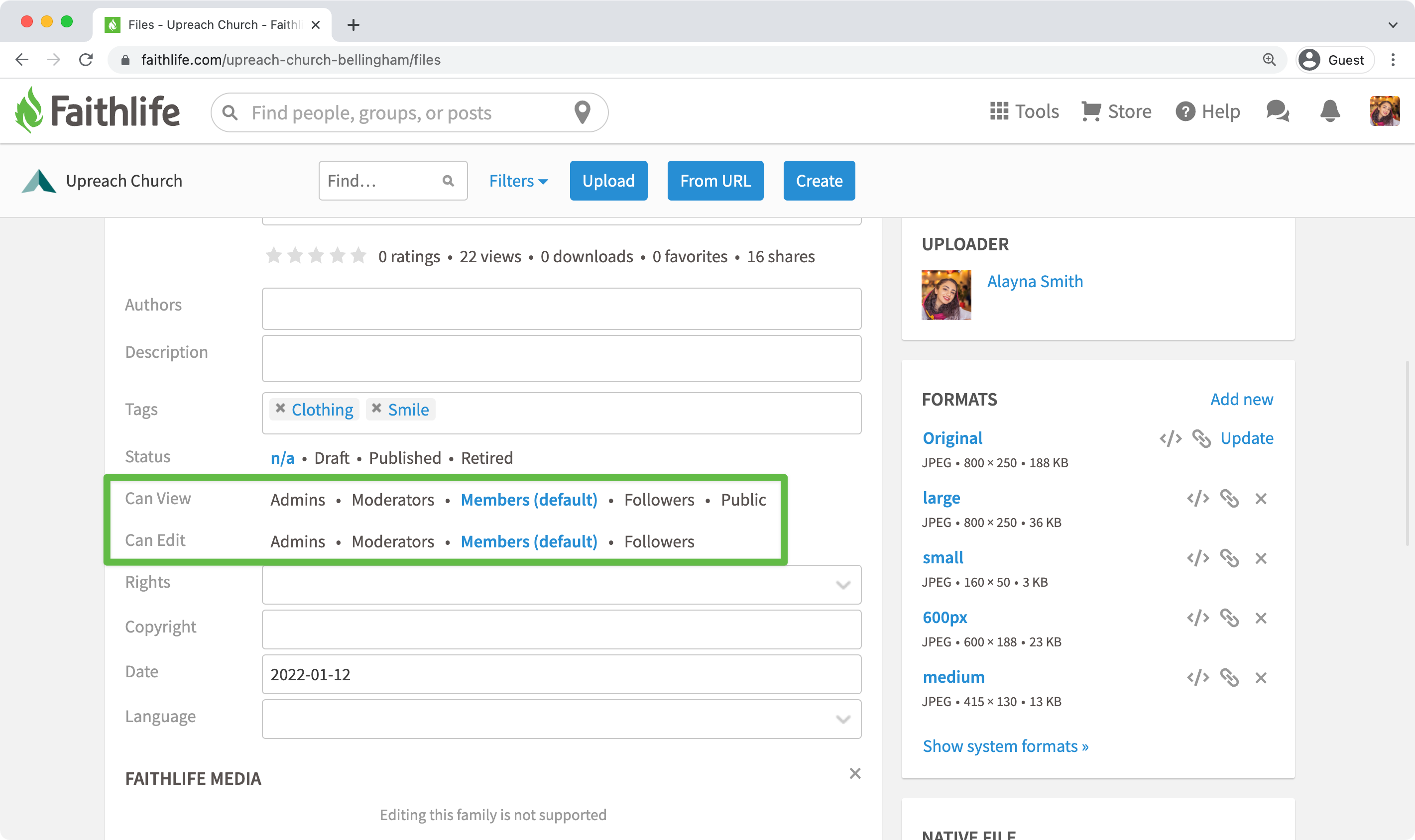1415x840 pixels.
Task: Click into the Authors field
Action: pyautogui.click(x=561, y=309)
